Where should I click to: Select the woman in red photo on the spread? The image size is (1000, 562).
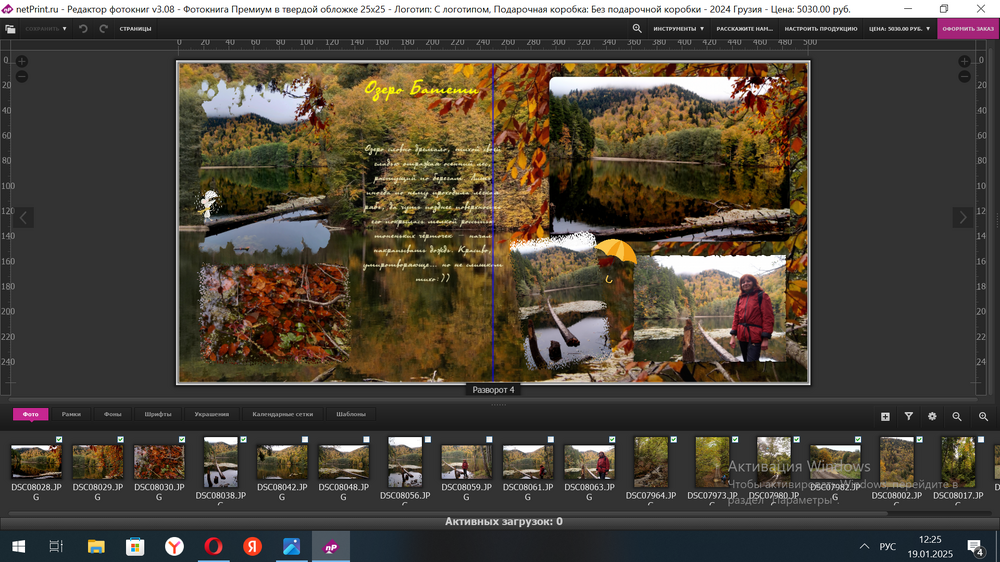(x=710, y=308)
